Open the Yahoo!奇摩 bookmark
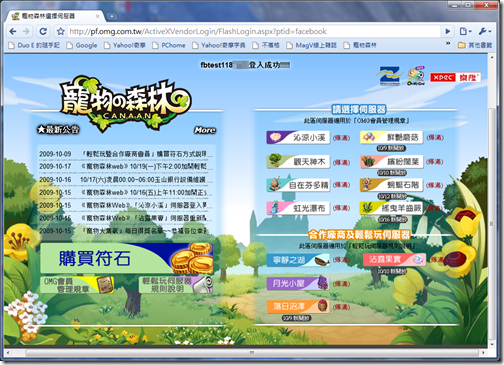Viewport: 504px width, 365px height. pyautogui.click(x=125, y=45)
